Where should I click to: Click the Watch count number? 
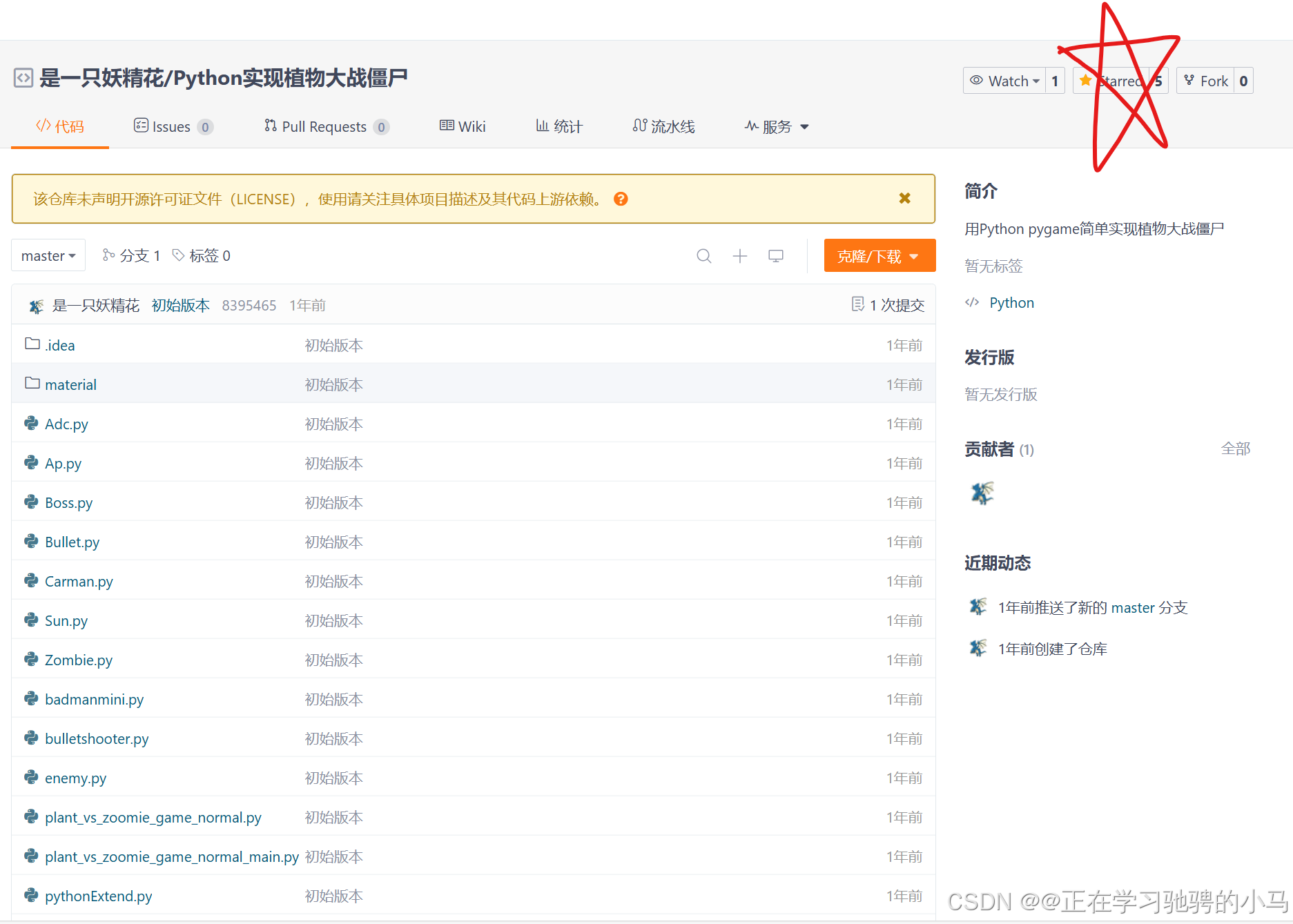click(1055, 81)
